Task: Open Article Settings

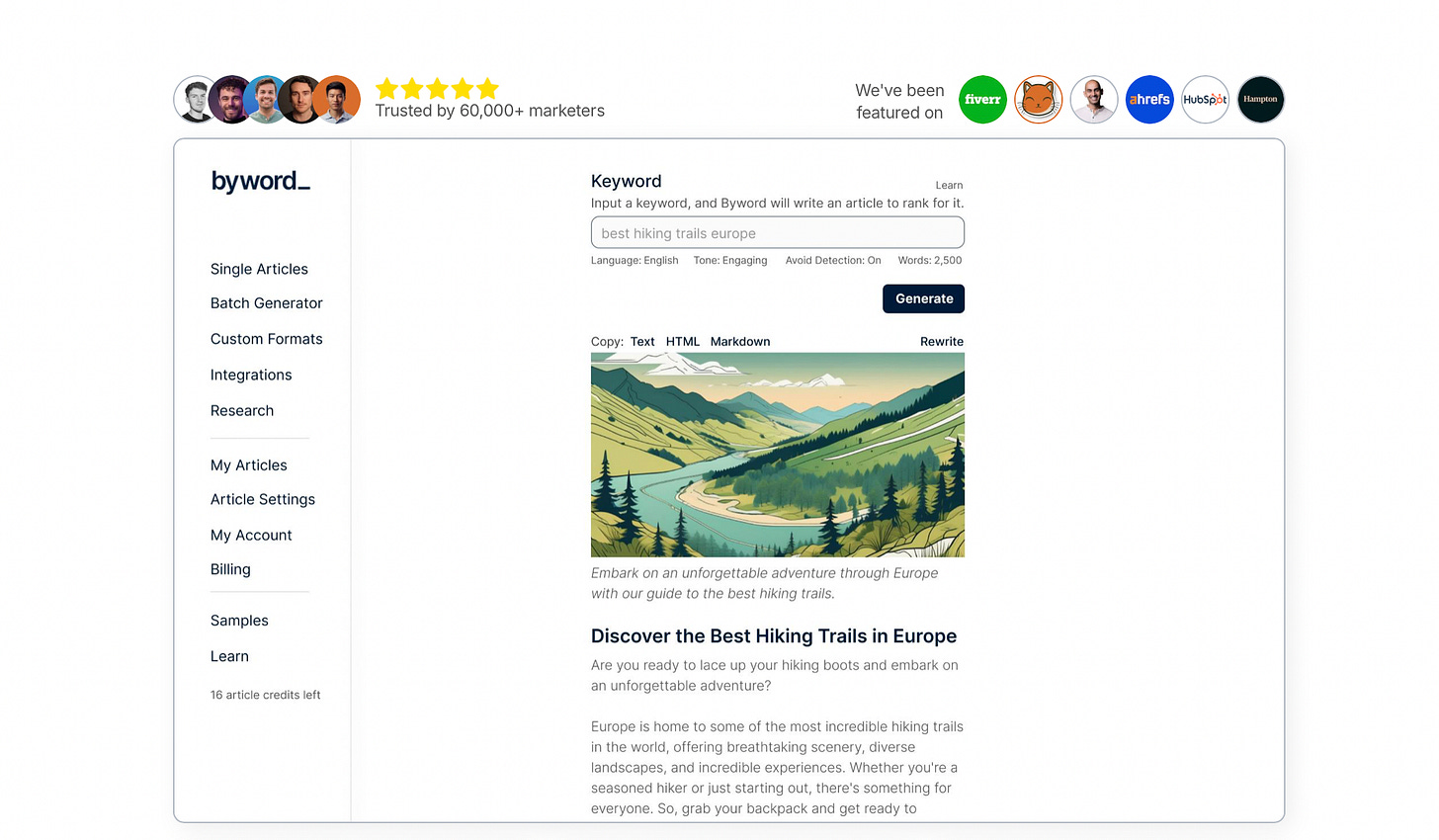Action: click(263, 500)
